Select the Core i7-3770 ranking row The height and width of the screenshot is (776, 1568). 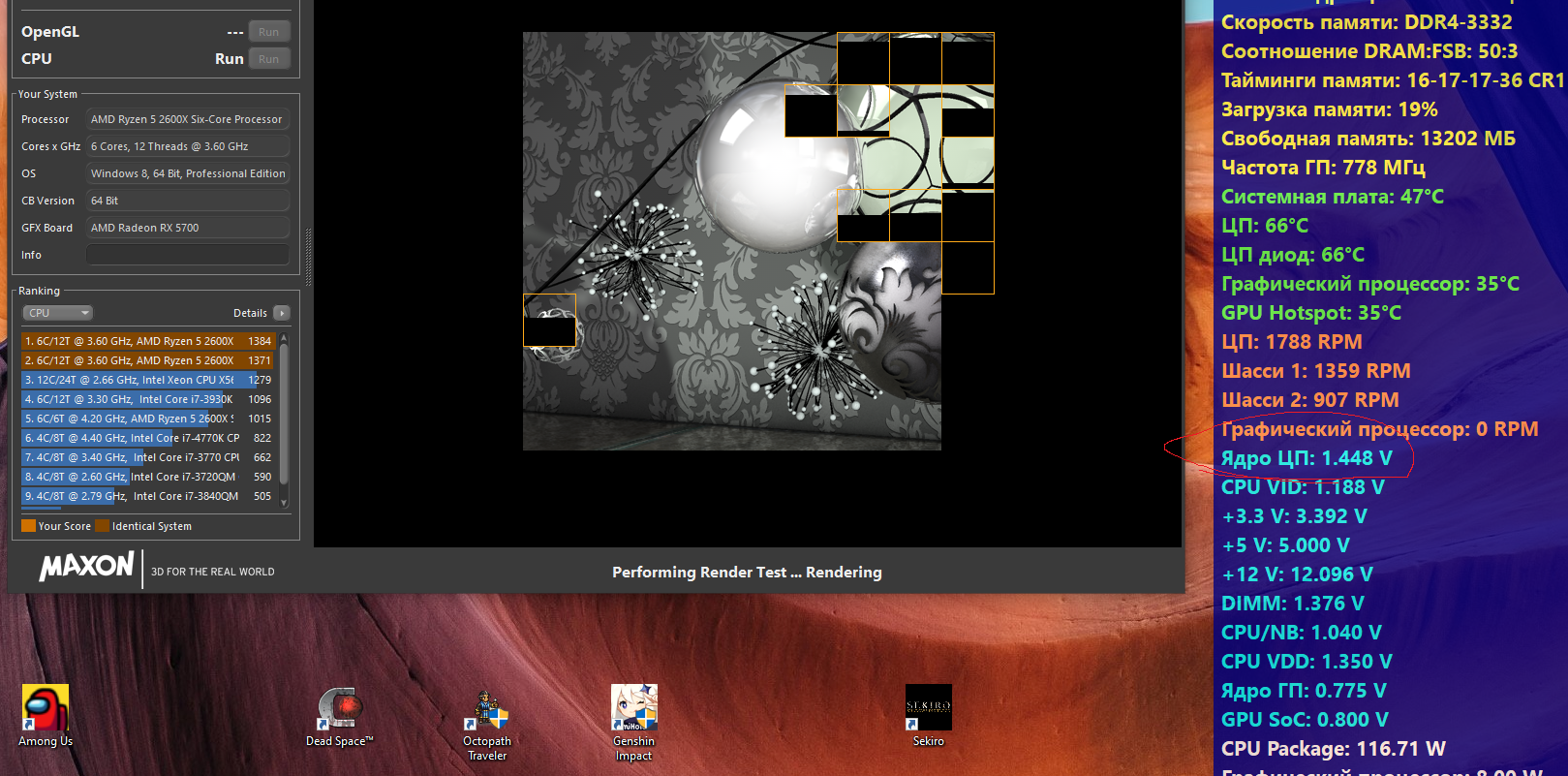coord(148,457)
